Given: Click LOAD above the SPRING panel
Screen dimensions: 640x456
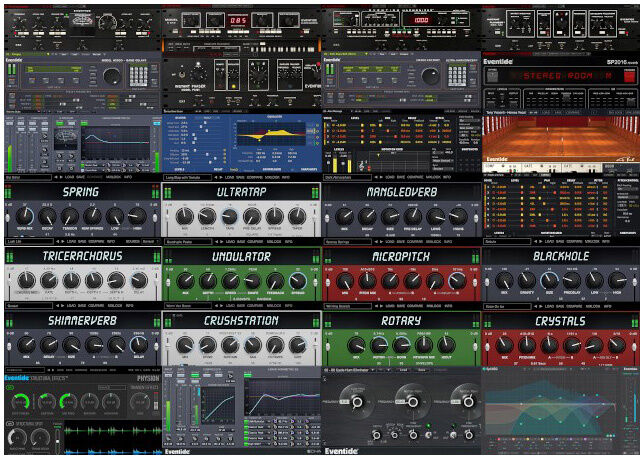Looking at the screenshot, I should [70, 178].
